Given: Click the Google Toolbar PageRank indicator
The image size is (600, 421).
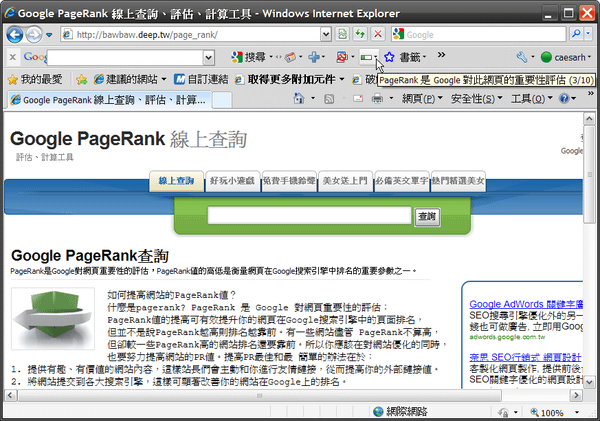Looking at the screenshot, I should pos(367,57).
